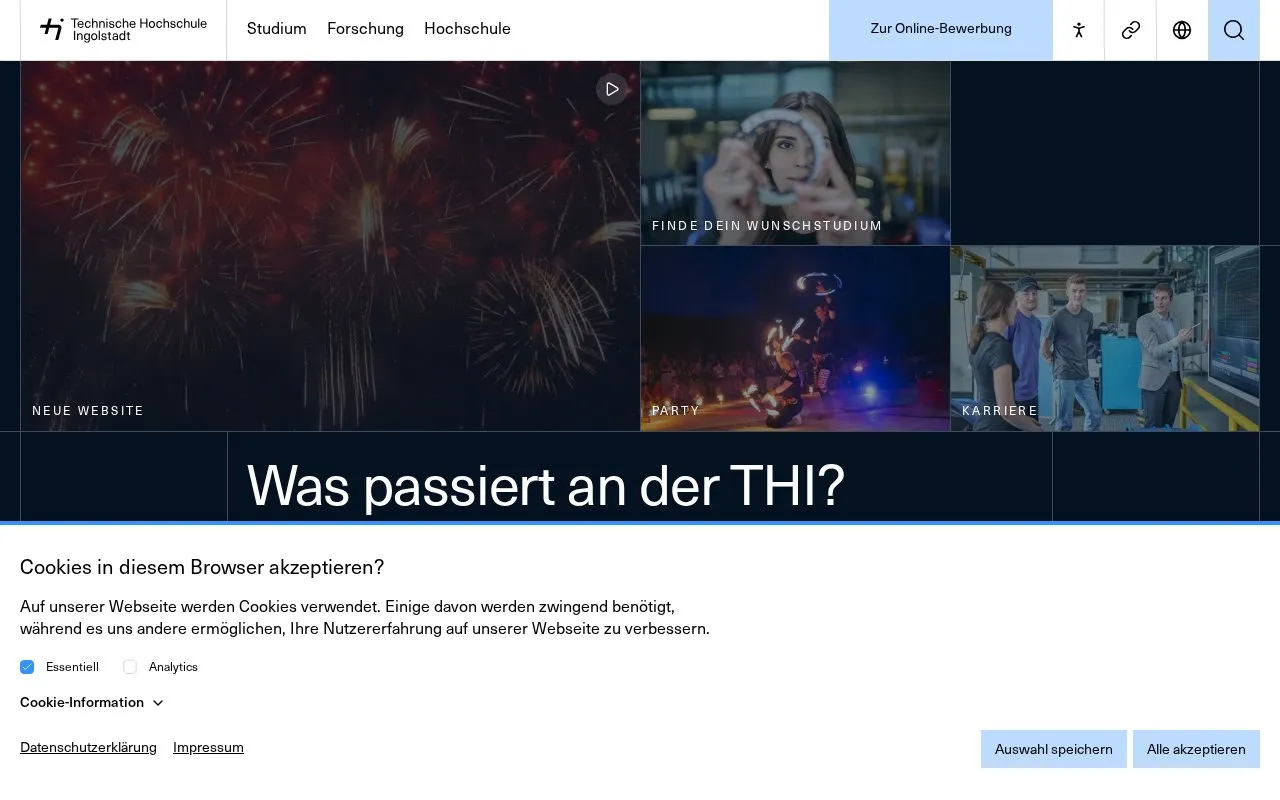1280x800 pixels.
Task: Open the accessibility options icon
Action: pyautogui.click(x=1078, y=30)
